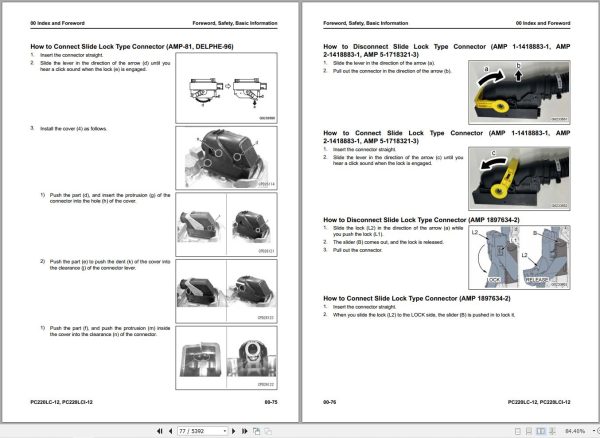Click the yellow lever connect photo with arrow c
The image size is (600, 438).
[x=519, y=179]
